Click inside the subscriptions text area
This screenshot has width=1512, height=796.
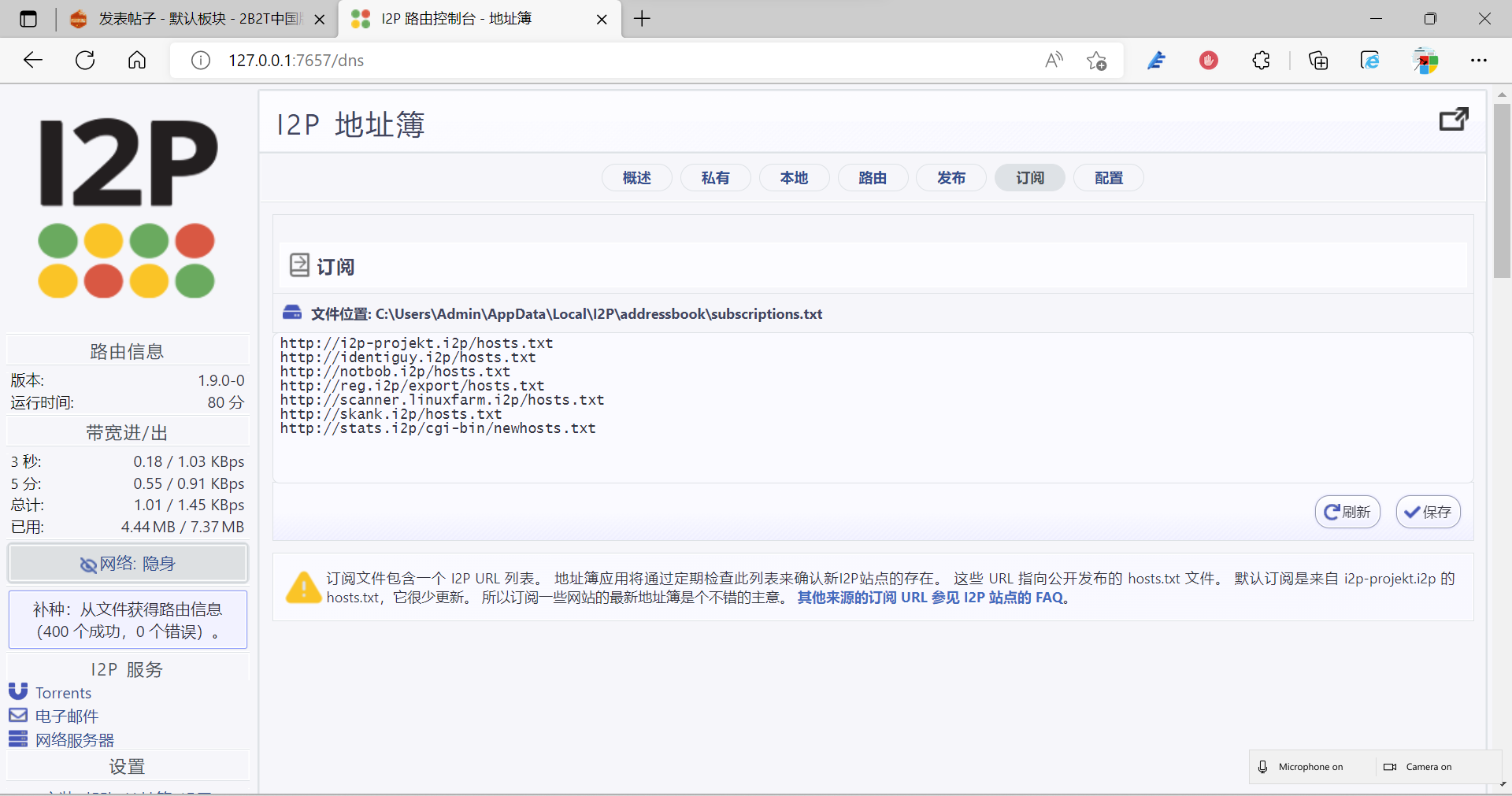873,407
